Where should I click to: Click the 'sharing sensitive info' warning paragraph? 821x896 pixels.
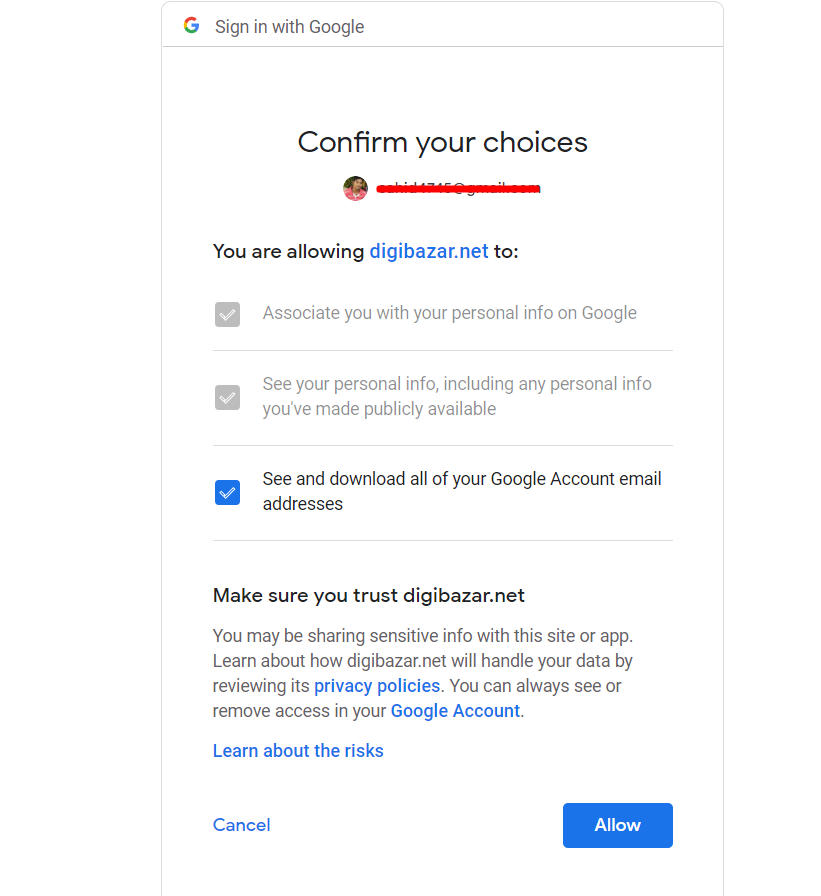tap(423, 673)
